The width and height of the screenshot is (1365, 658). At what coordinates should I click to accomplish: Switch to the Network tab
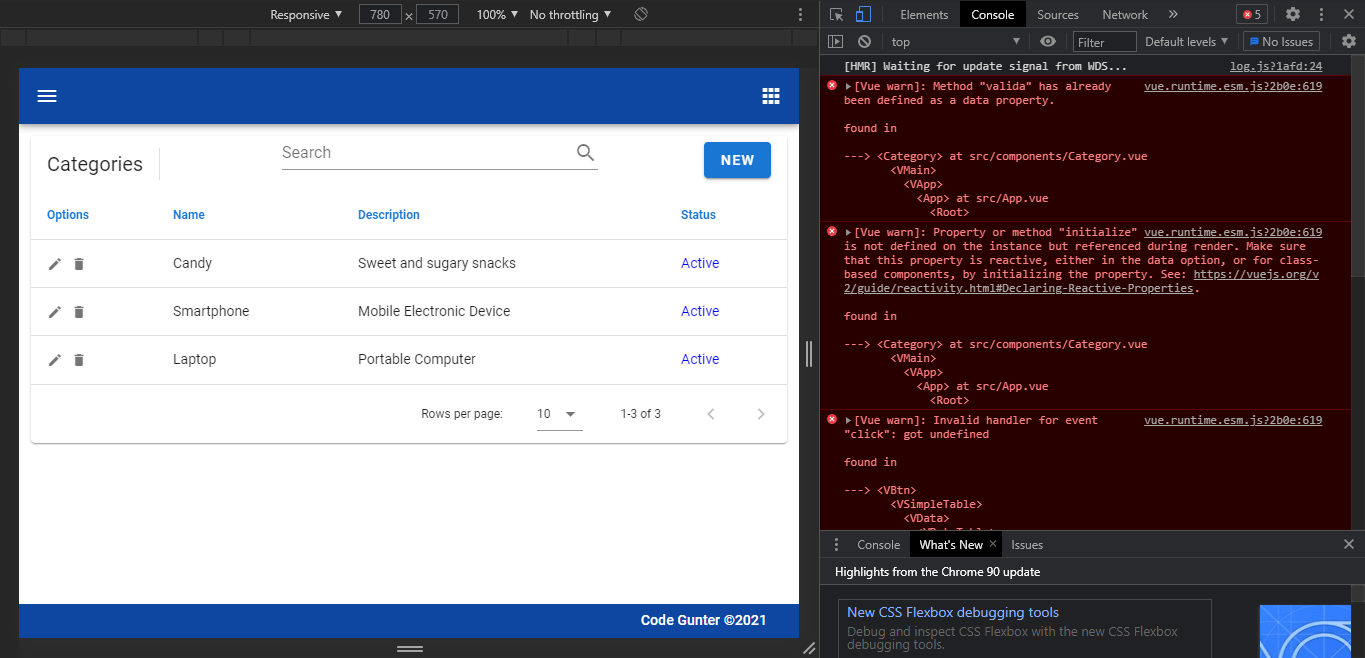1124,14
